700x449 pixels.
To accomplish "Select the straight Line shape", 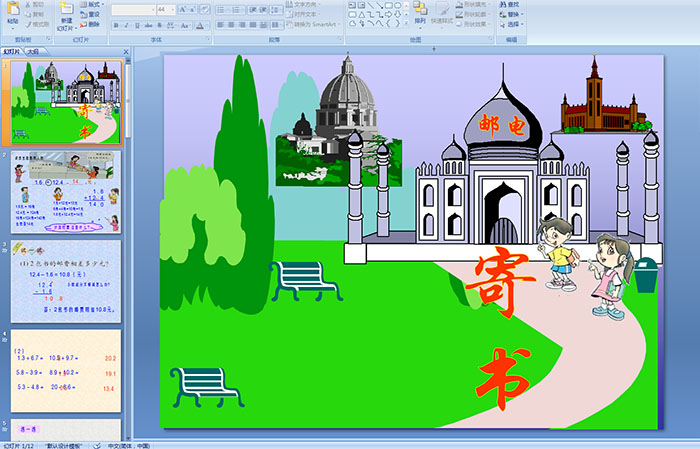I will (371, 5).
